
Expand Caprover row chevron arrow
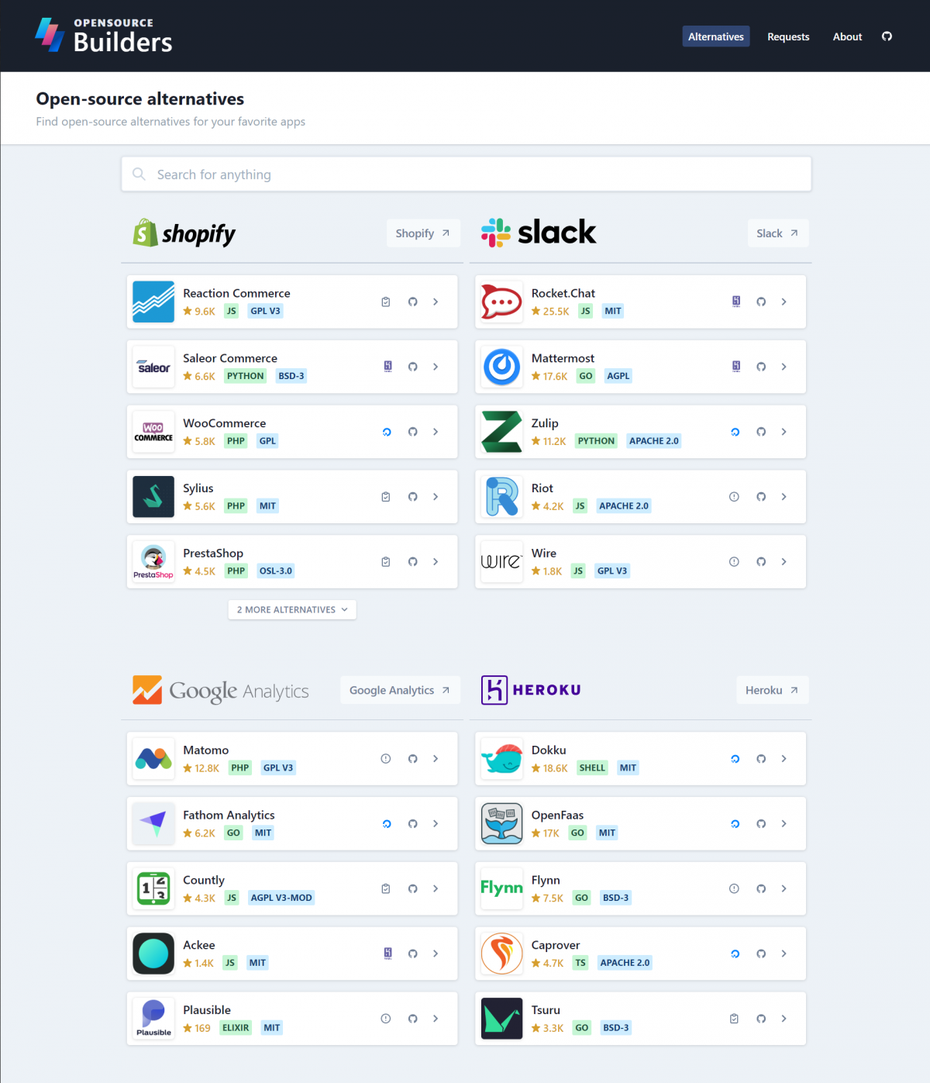click(784, 953)
